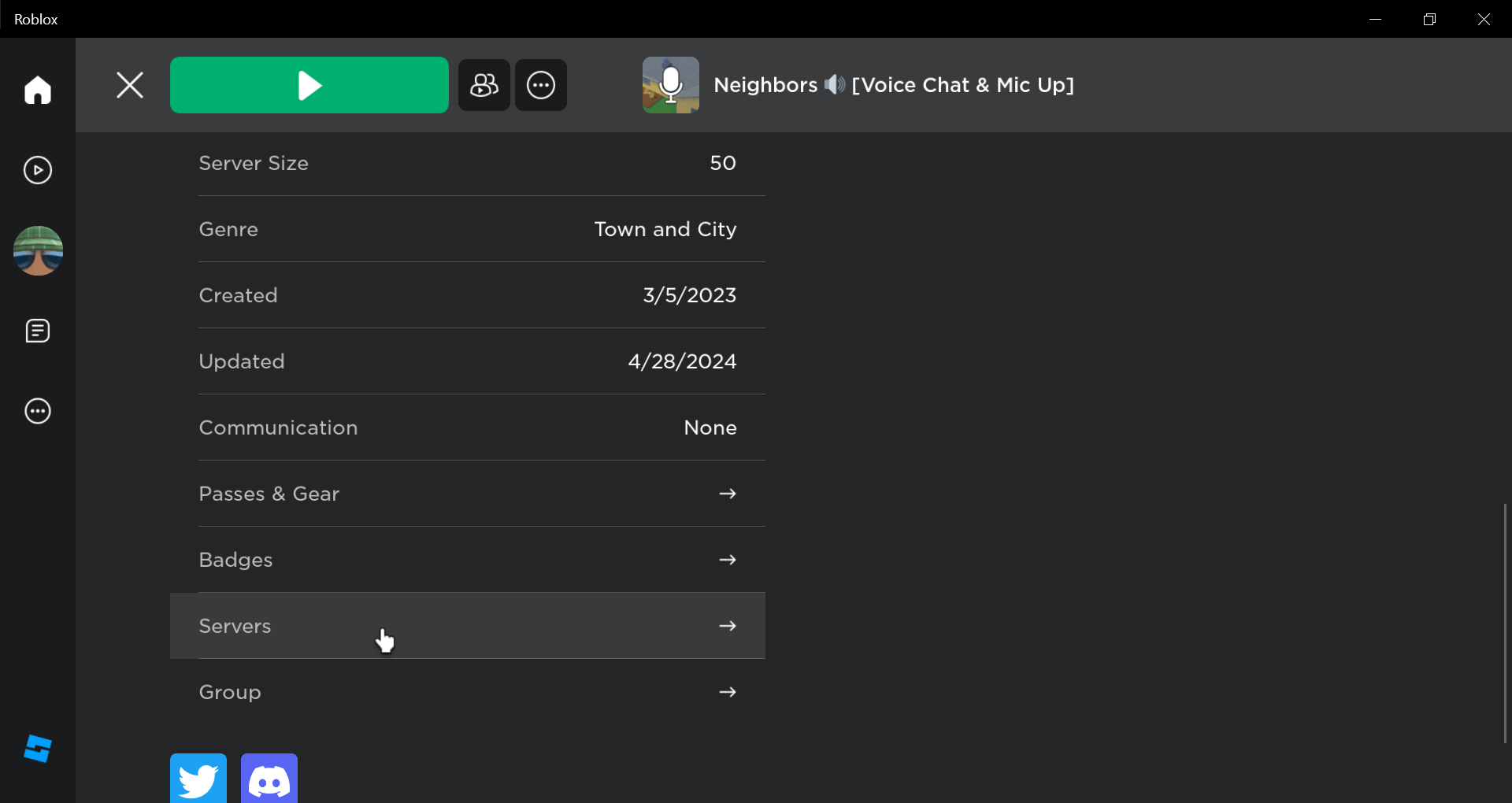
Task: Launch Roblox Studio from sidebar icon
Action: [38, 749]
